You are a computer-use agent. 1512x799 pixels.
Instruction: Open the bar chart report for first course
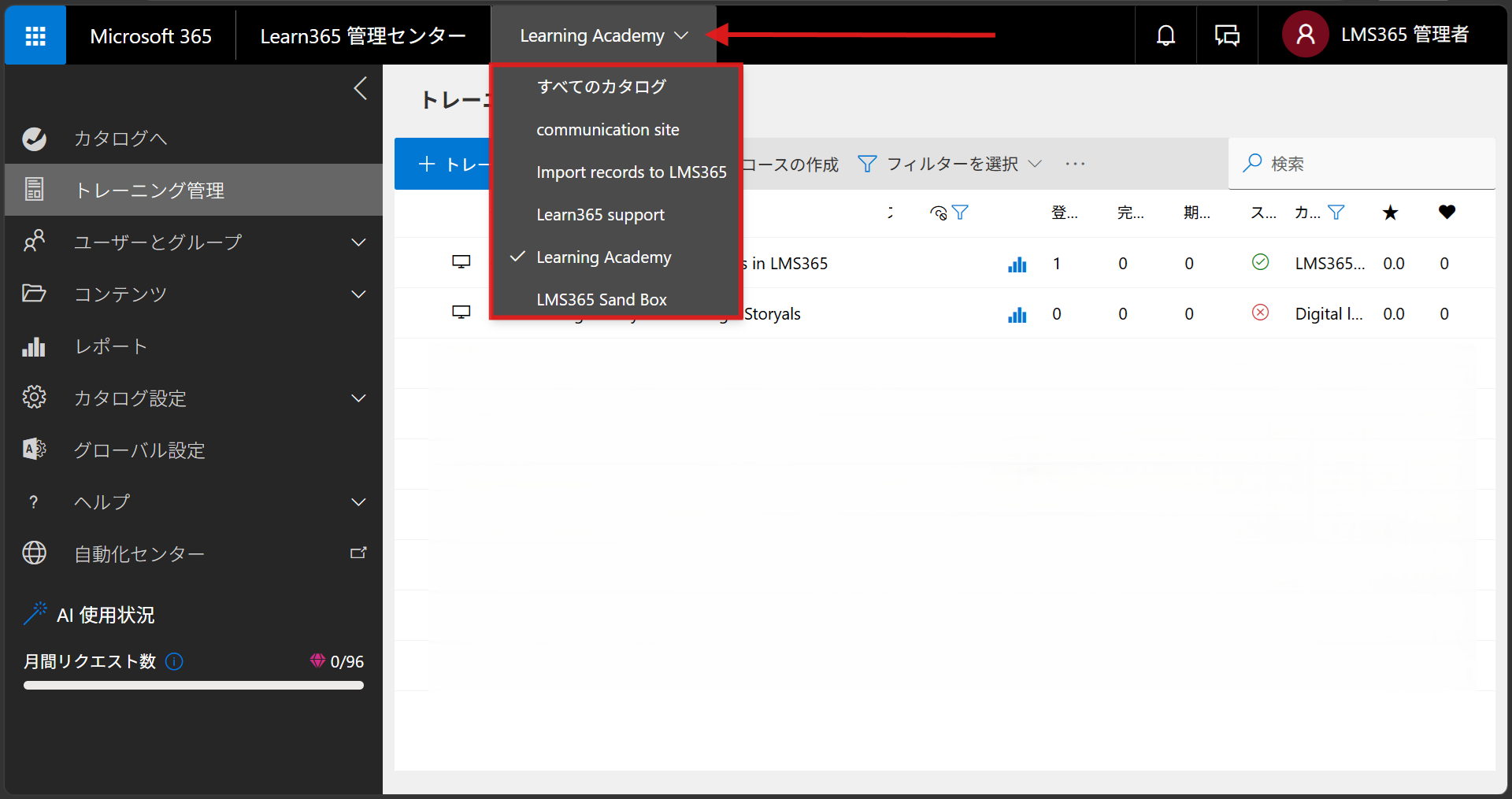[1017, 264]
